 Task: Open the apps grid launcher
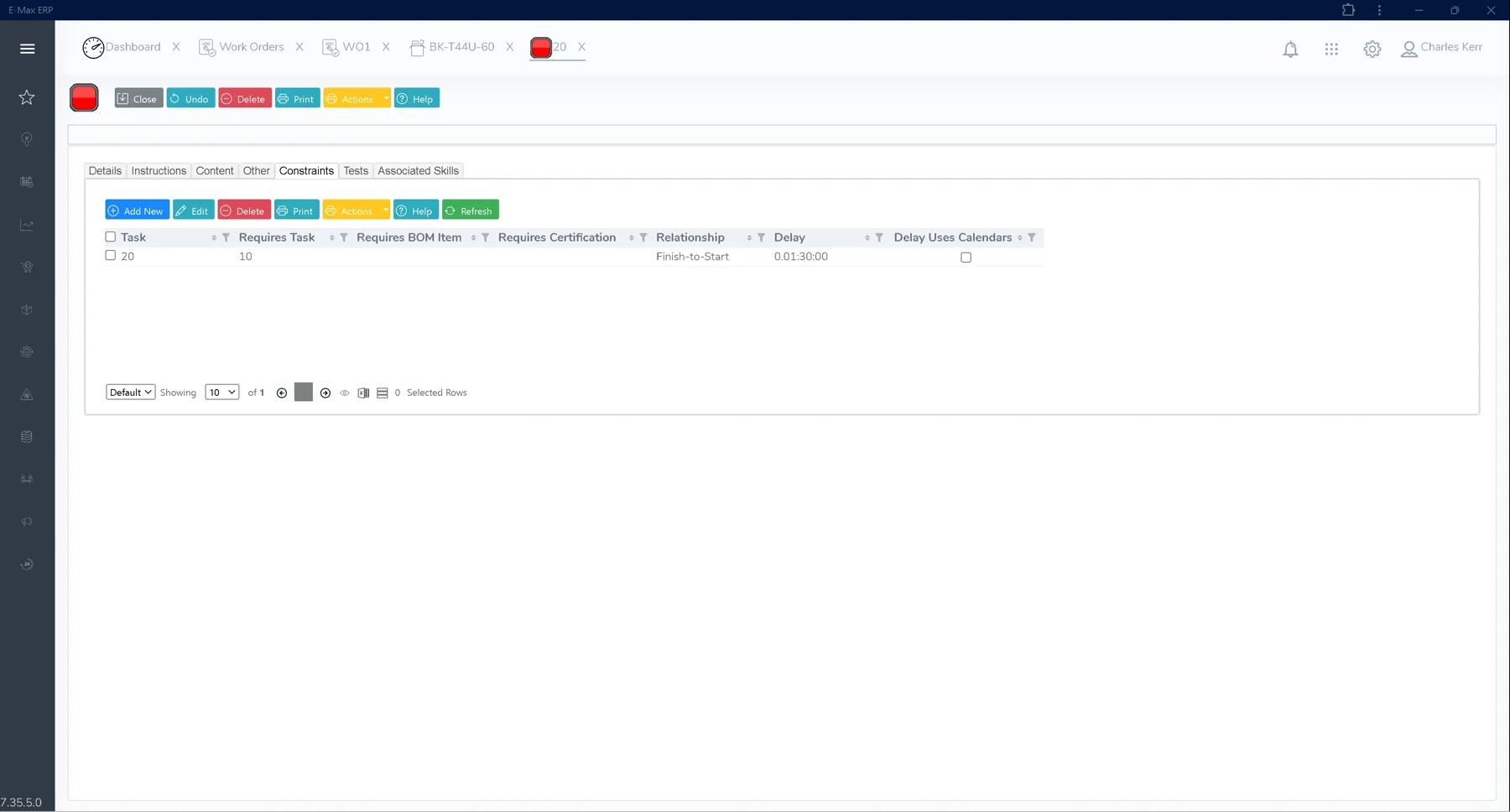[x=1331, y=49]
